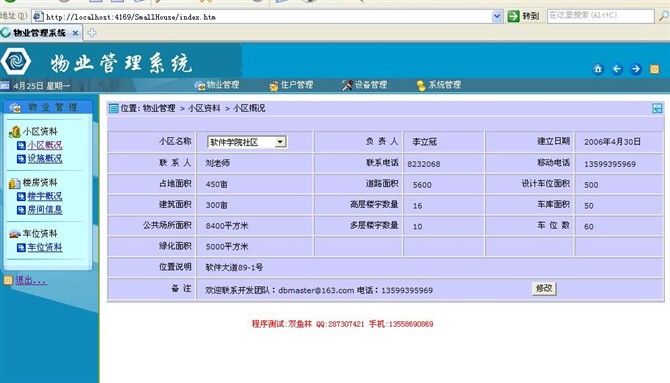Click the red 程序测试 footer text

[x=342, y=324]
